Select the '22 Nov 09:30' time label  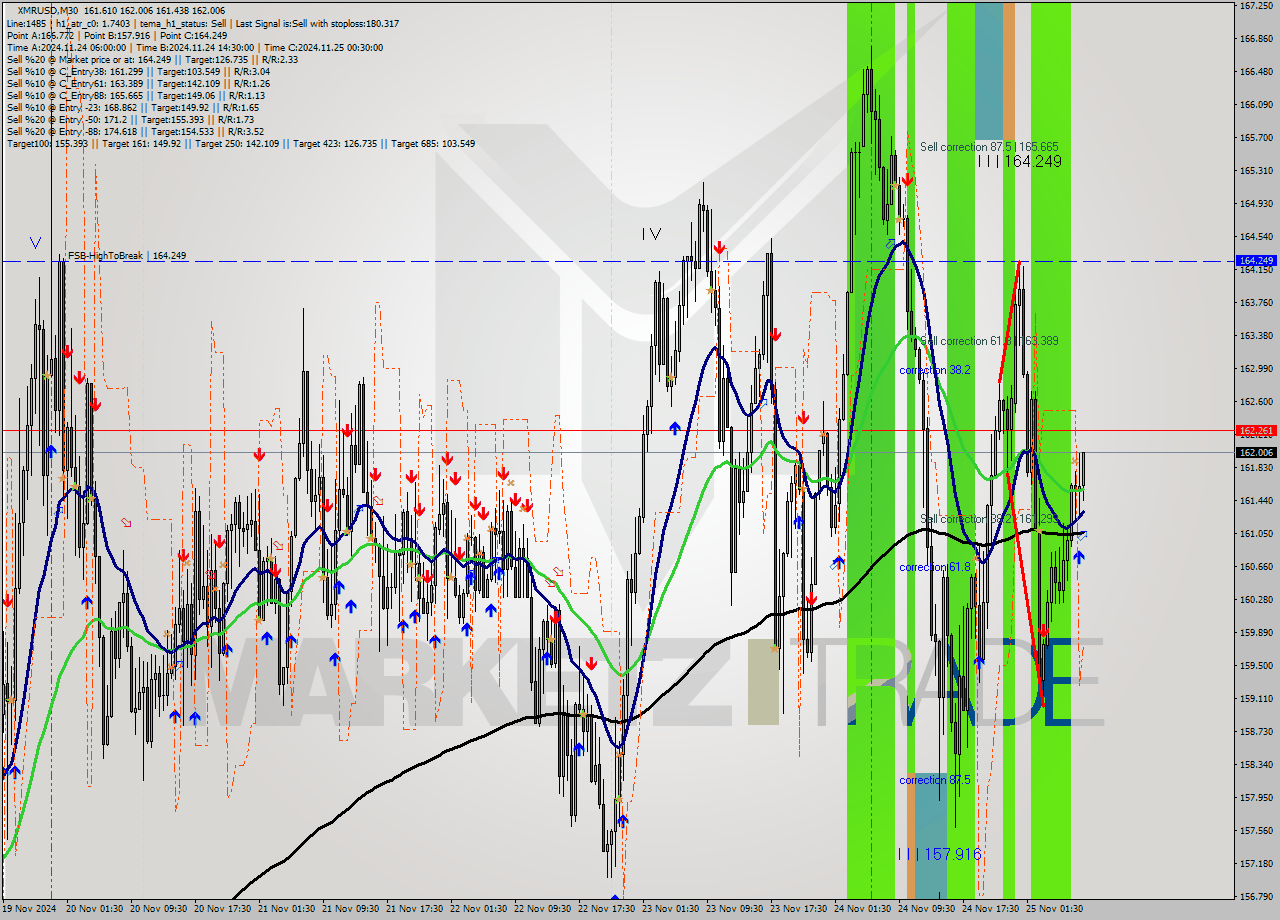(543, 909)
